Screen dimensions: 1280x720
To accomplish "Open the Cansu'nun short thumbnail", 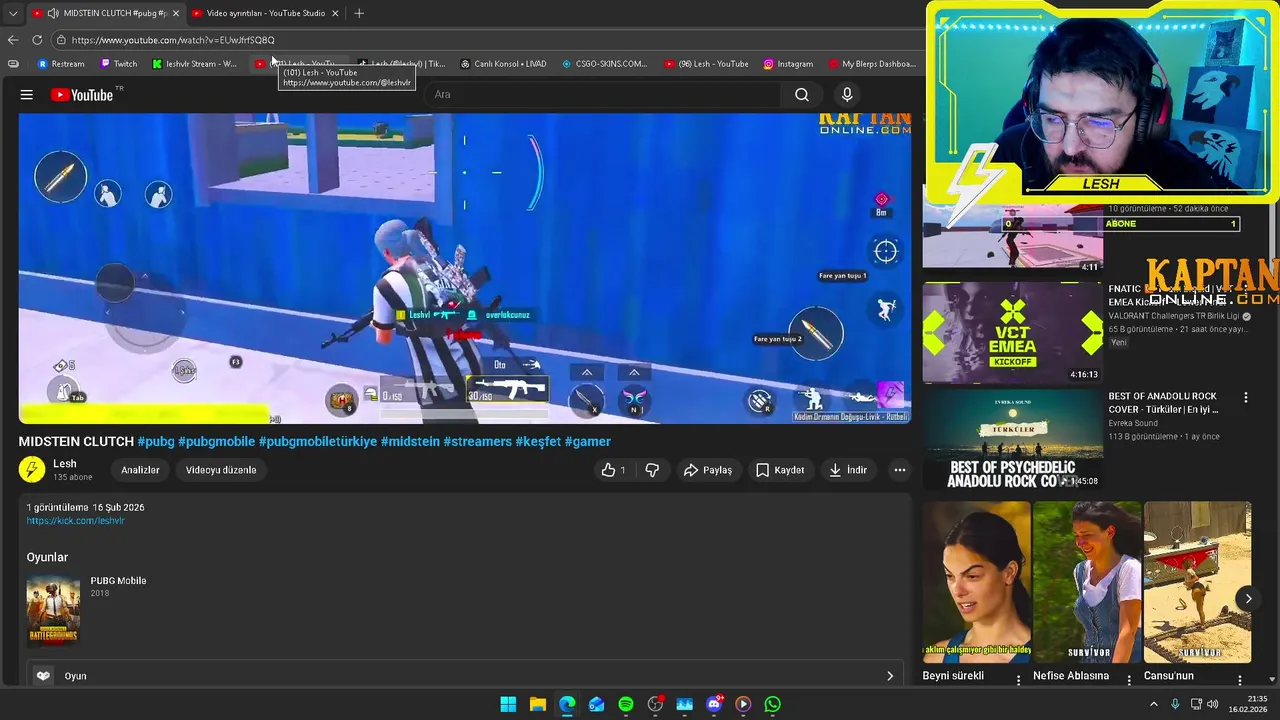I will [x=1197, y=582].
